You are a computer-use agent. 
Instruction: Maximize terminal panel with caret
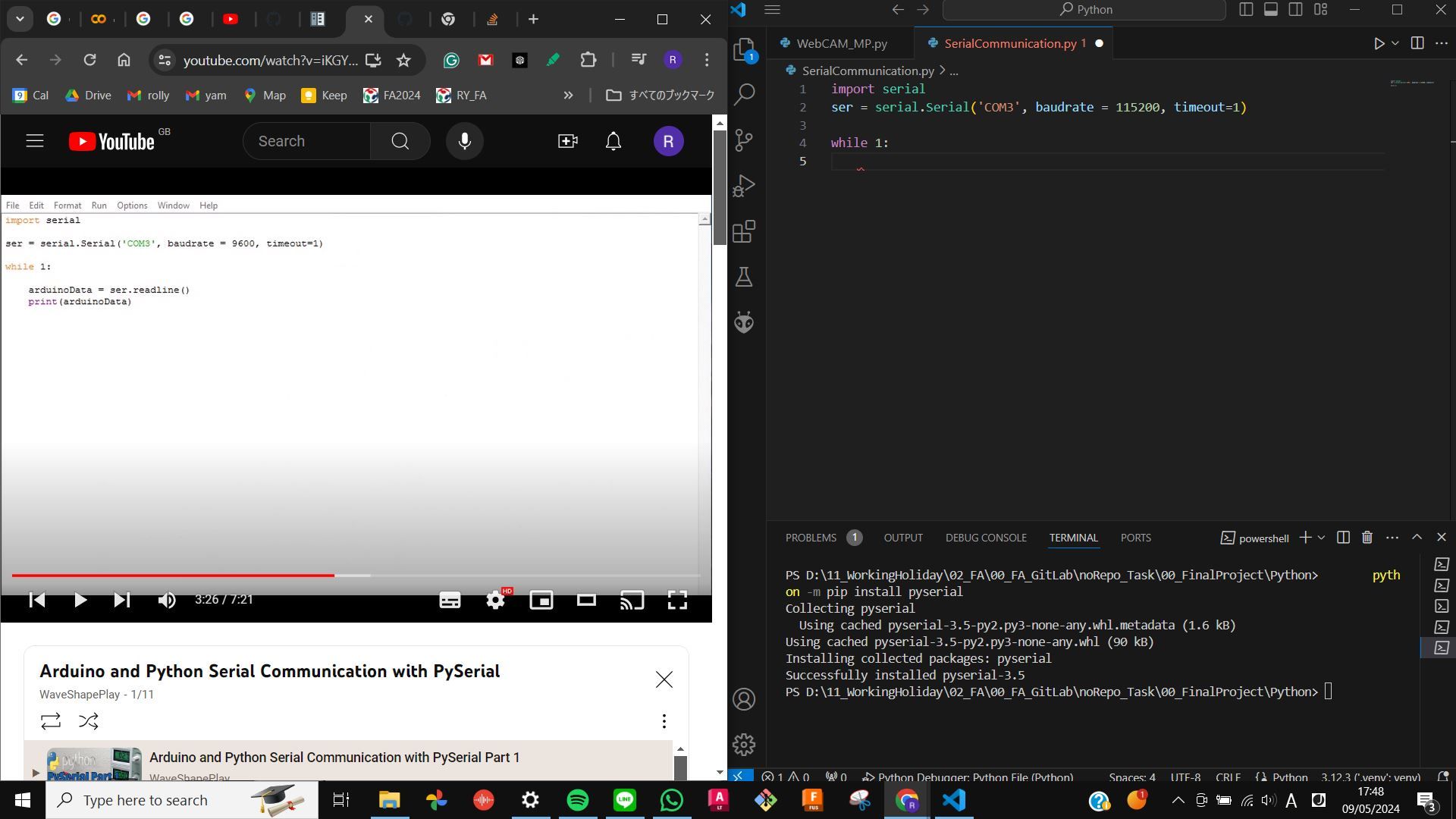click(x=1417, y=537)
